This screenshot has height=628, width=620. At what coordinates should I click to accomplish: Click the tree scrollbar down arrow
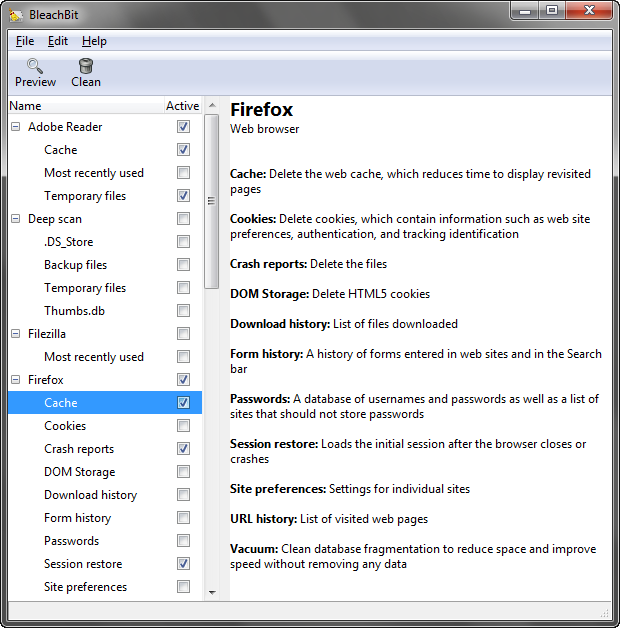coord(212,592)
